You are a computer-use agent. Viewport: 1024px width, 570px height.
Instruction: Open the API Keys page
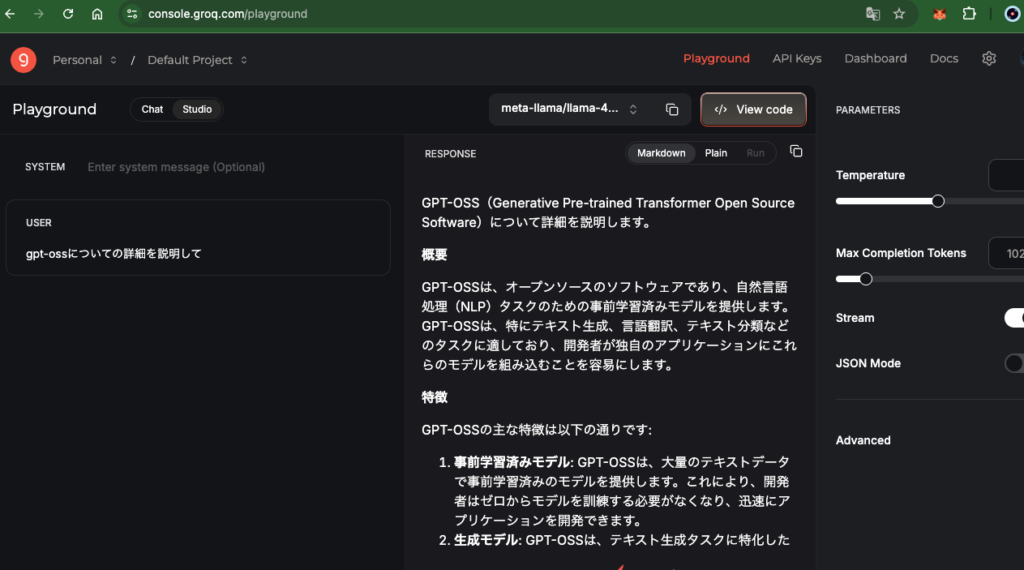797,59
